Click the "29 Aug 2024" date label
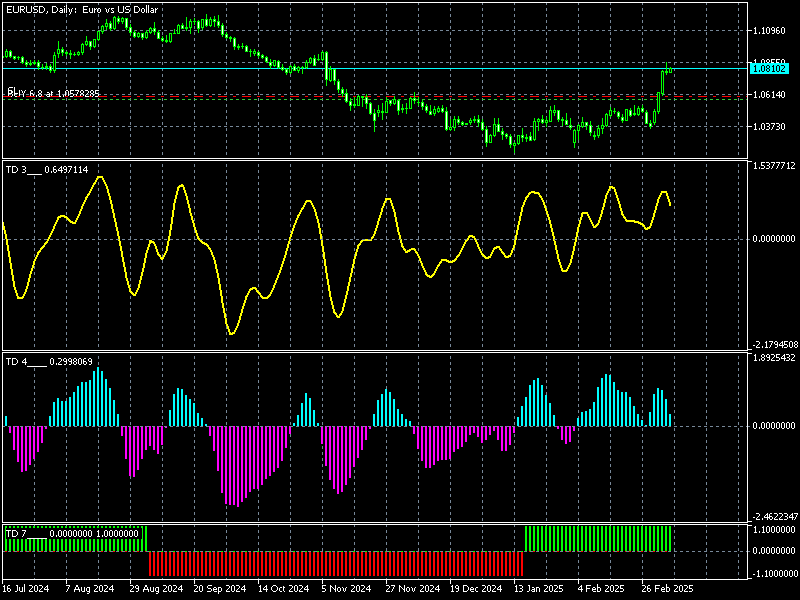 pos(156,588)
